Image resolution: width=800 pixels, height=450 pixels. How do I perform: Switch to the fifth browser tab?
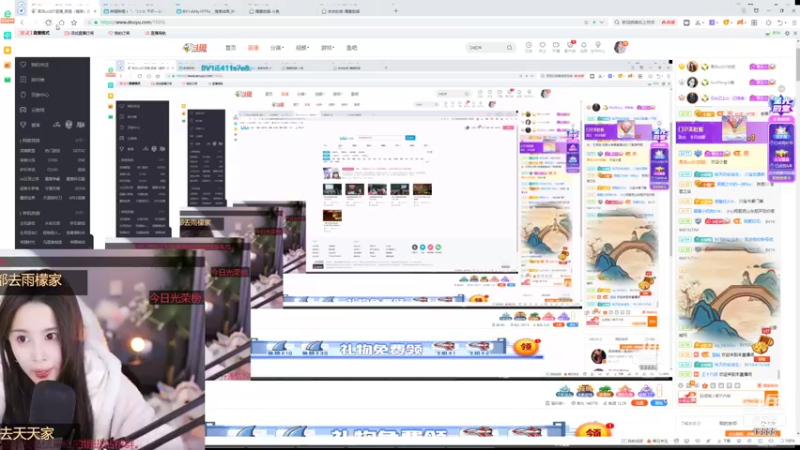(x=354, y=11)
